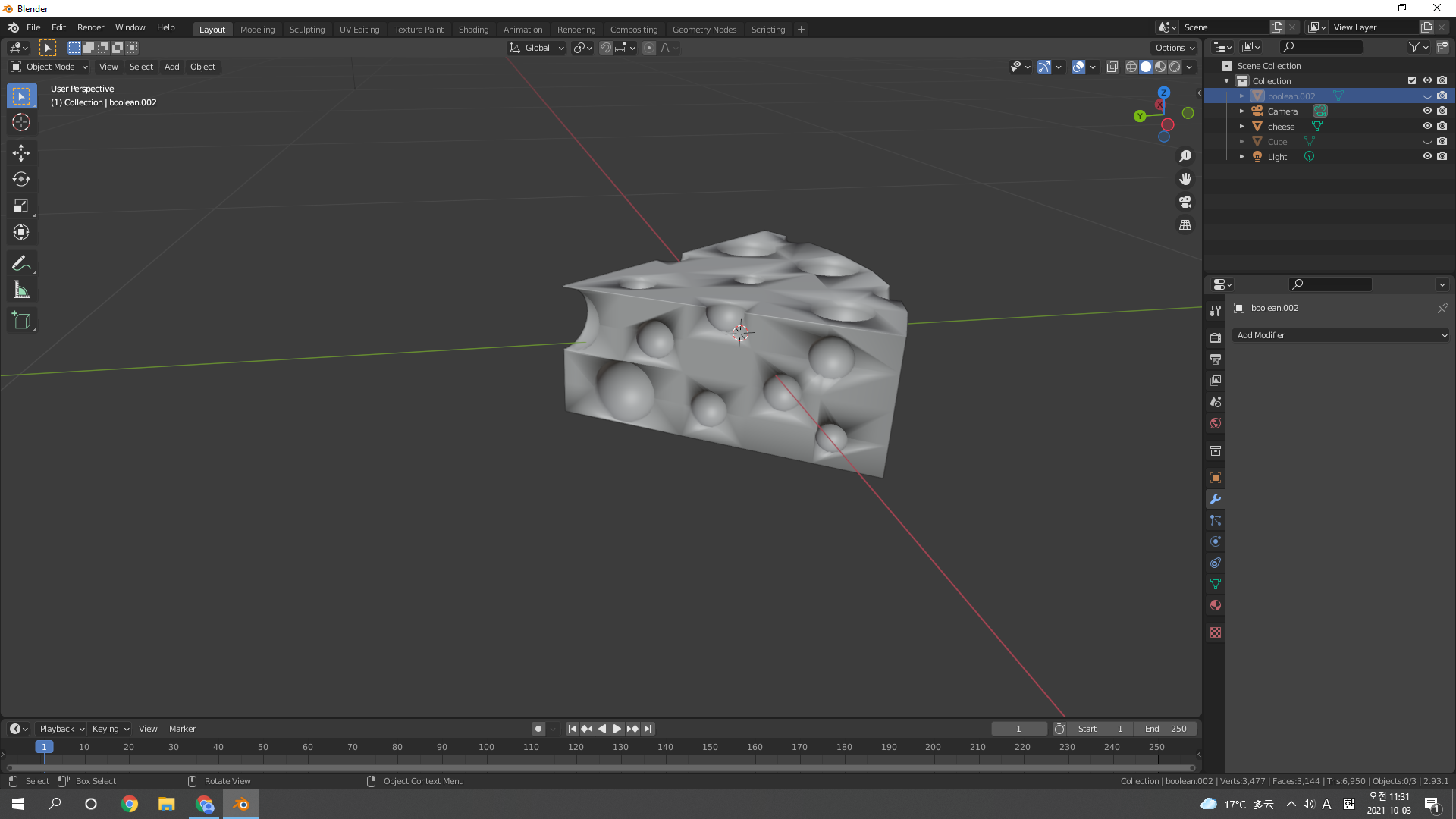Open the Render menu
Screen dimensions: 1456x819
tap(90, 27)
